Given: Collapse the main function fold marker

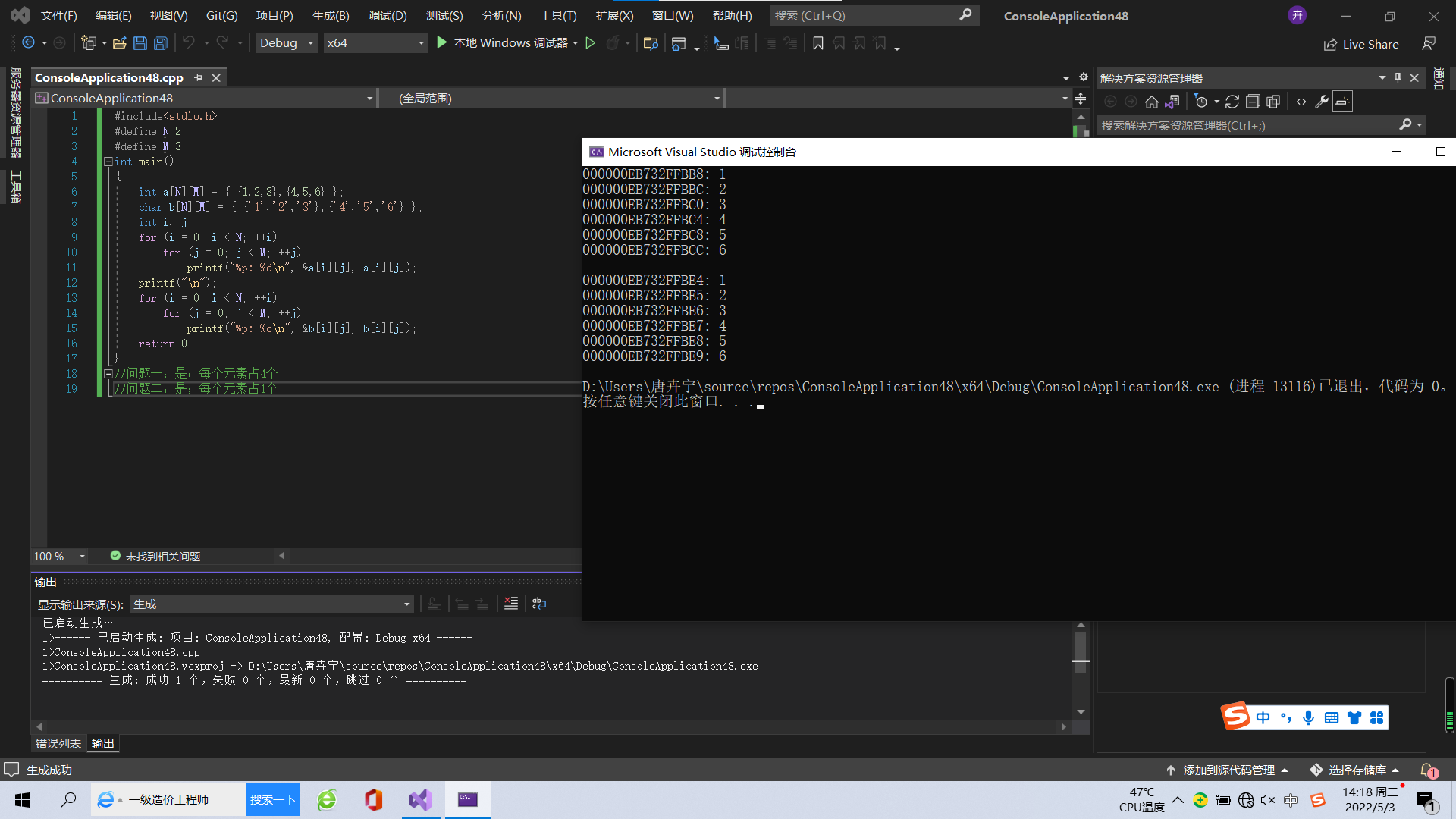Looking at the screenshot, I should point(108,162).
